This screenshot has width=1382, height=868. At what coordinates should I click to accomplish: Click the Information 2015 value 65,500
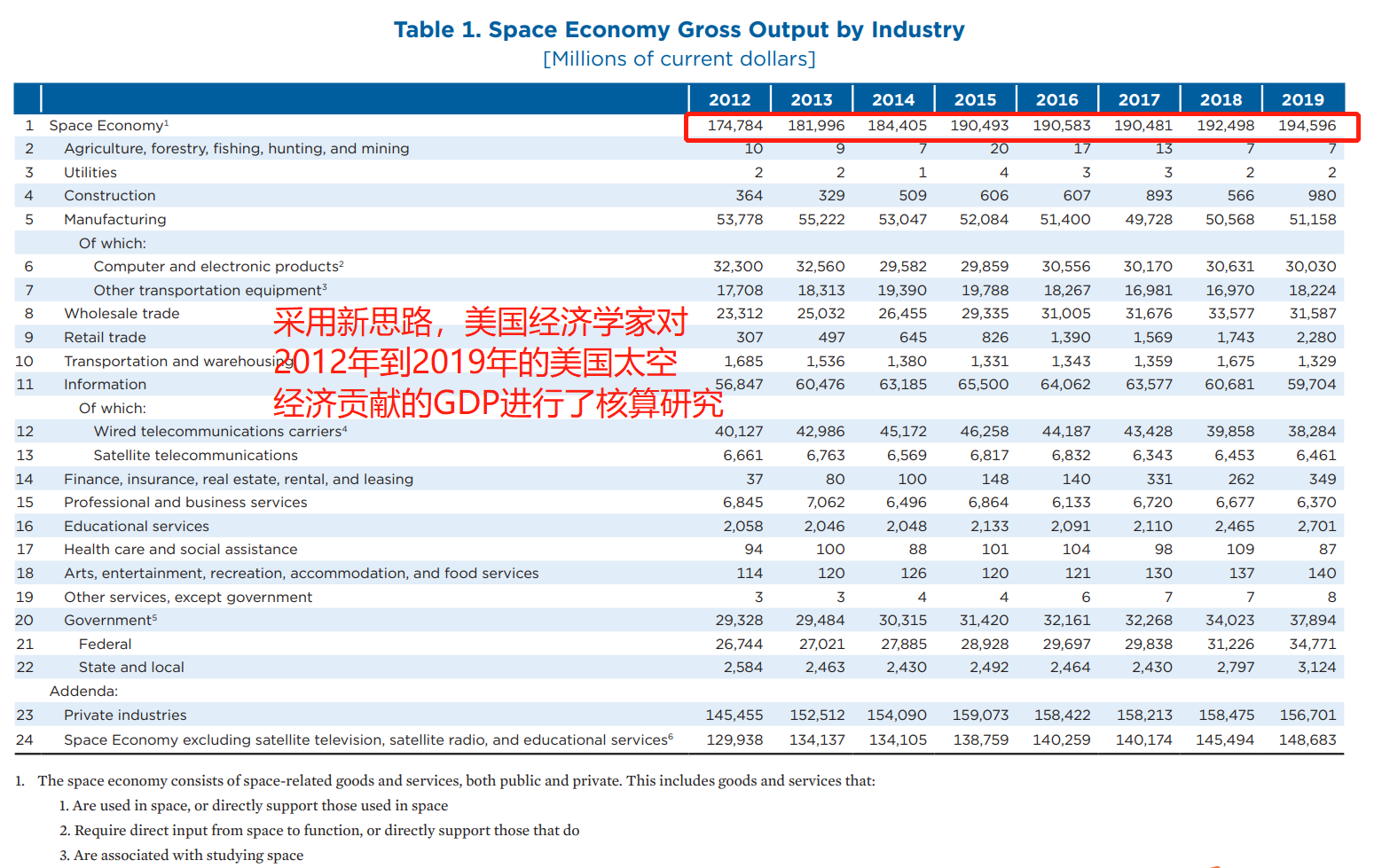coord(983,384)
